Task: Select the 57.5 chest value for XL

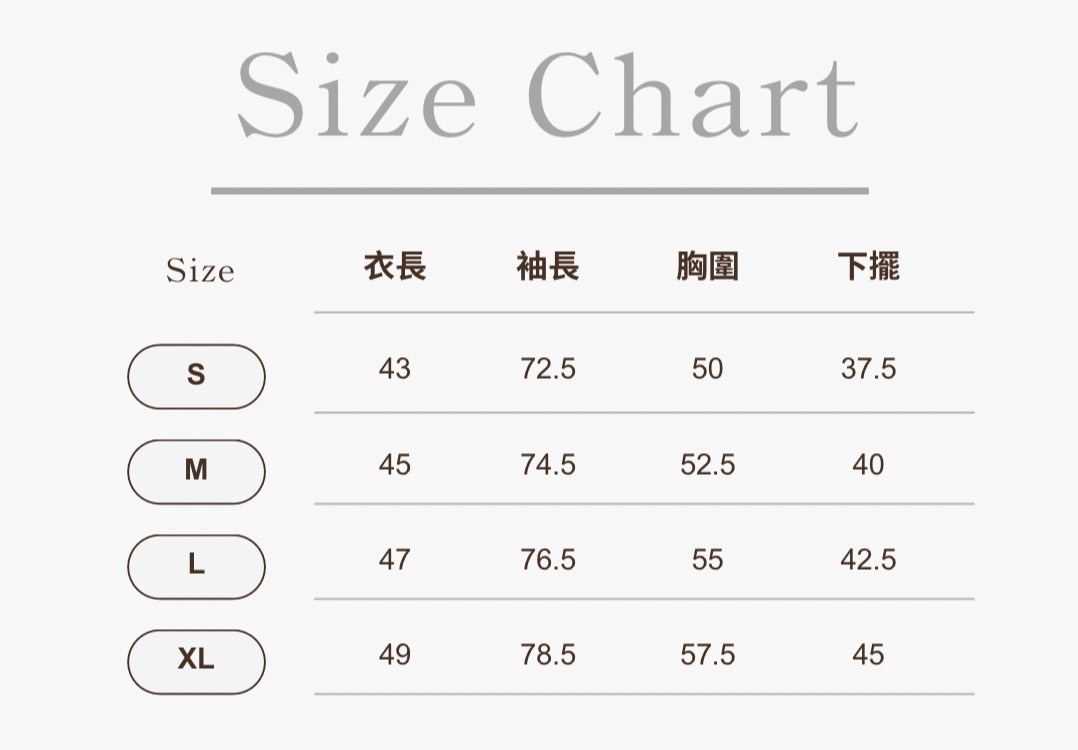Action: [707, 655]
